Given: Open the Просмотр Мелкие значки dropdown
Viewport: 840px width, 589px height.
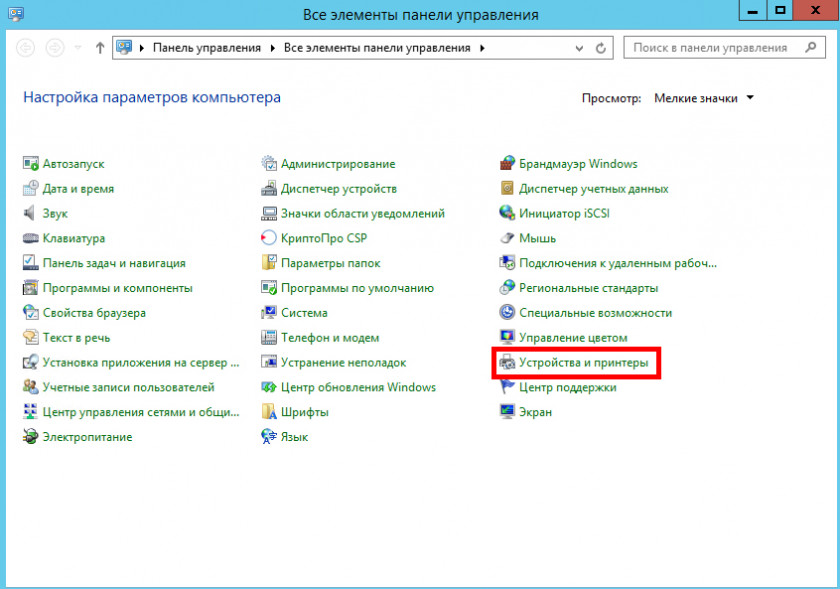Looking at the screenshot, I should (704, 98).
